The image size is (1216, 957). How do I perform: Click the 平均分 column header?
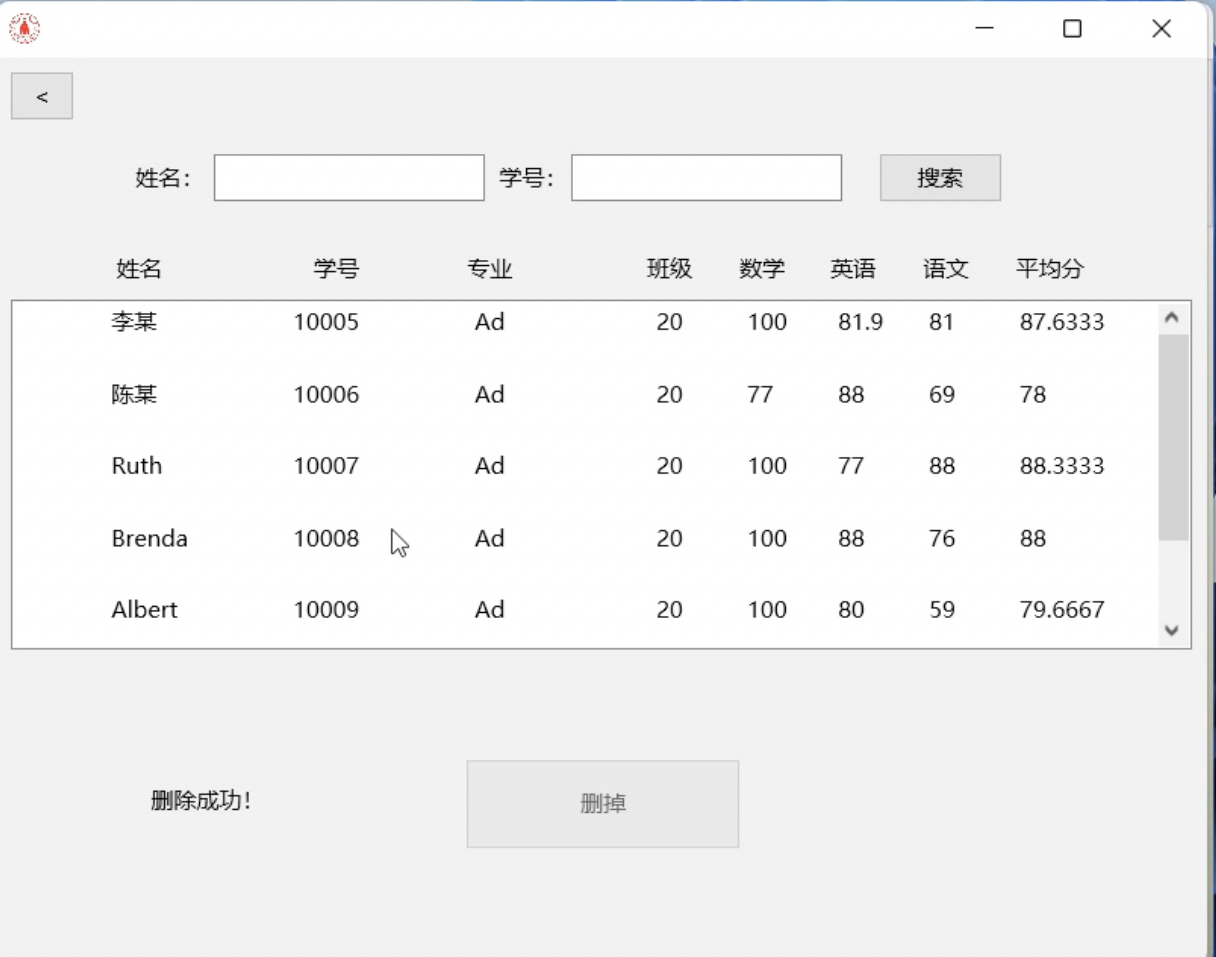[1049, 269]
